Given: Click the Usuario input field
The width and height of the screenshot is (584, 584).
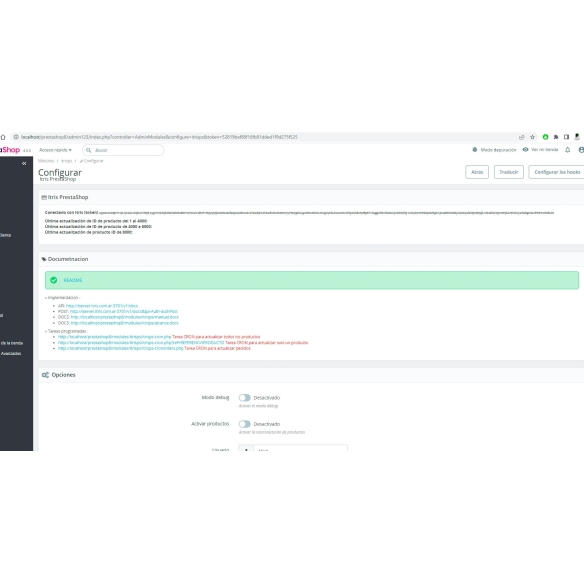Looking at the screenshot, I should (300, 448).
